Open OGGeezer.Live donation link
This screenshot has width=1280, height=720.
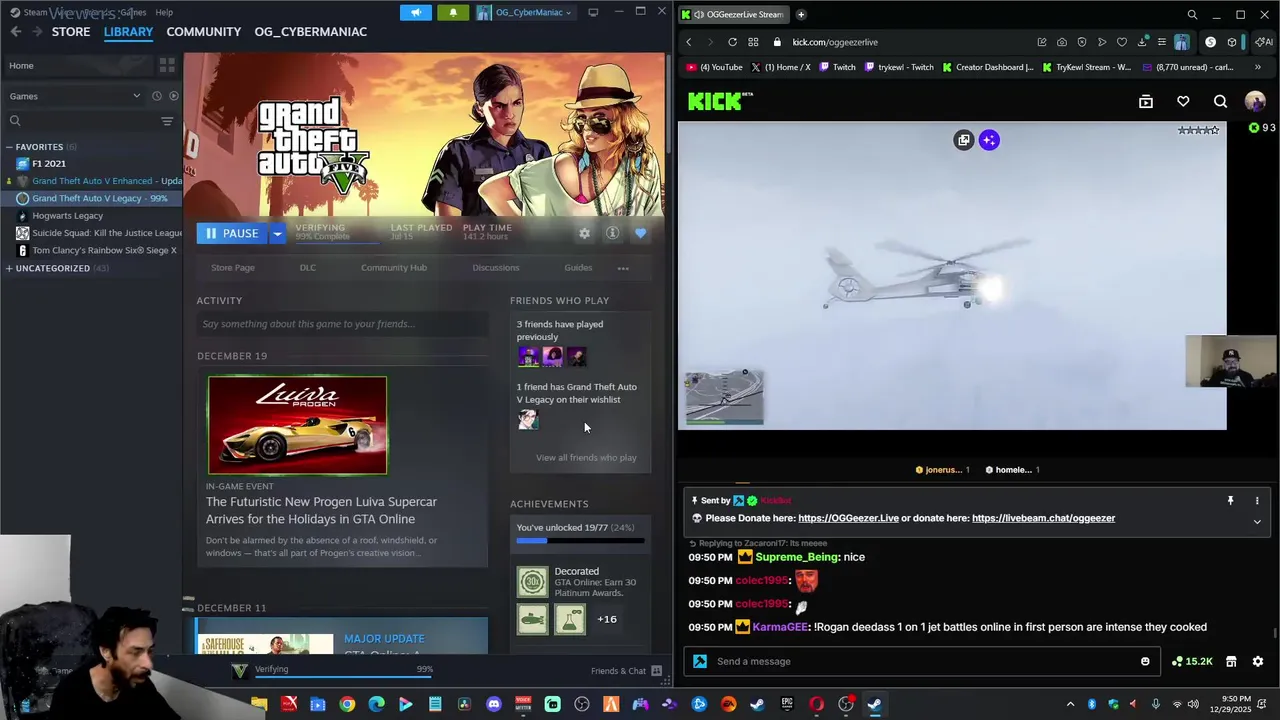[x=848, y=518]
